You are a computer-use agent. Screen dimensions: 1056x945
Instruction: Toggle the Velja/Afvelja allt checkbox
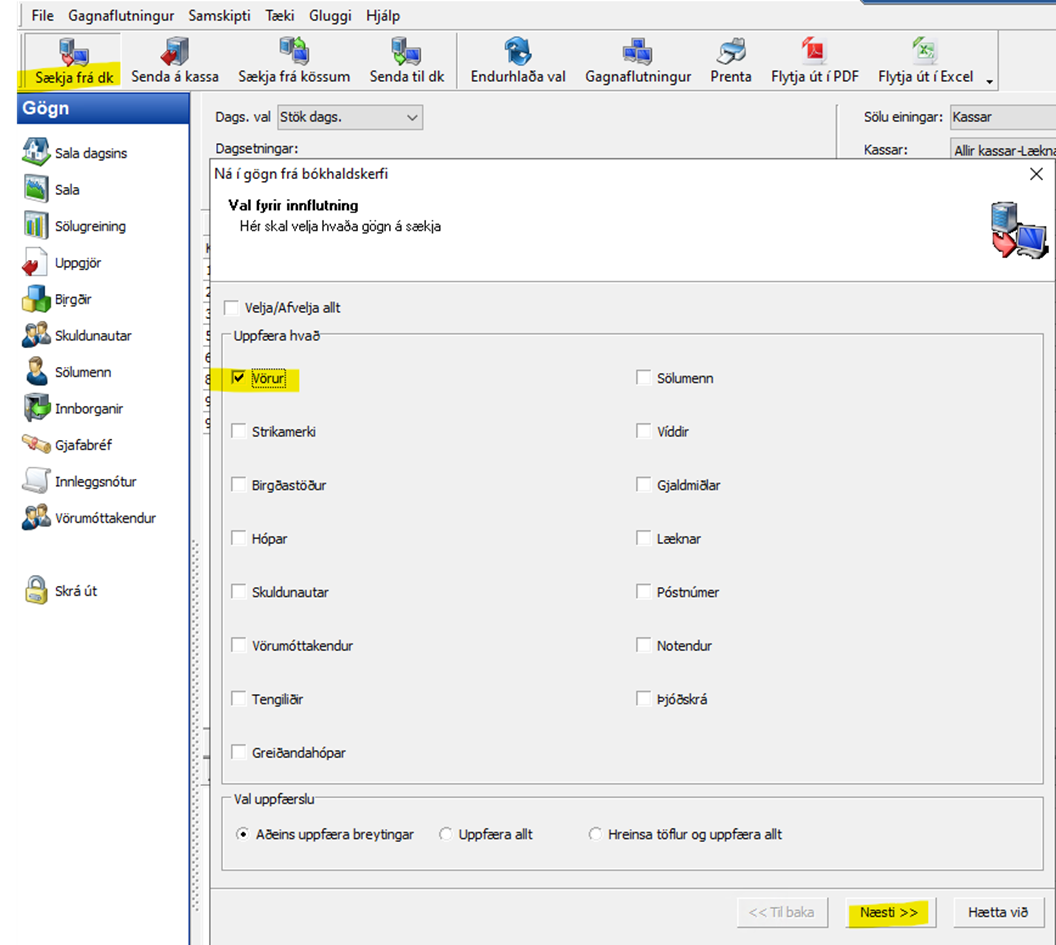point(232,308)
